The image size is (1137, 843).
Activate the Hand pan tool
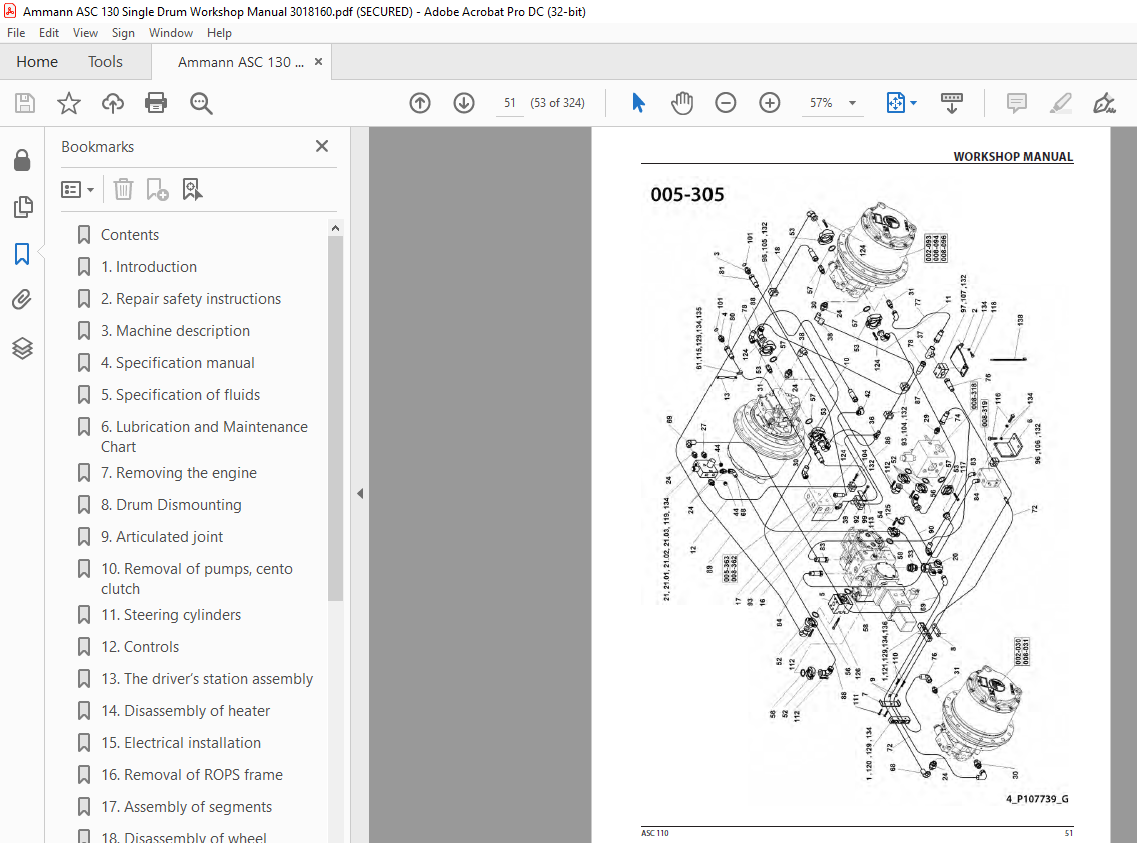682,103
